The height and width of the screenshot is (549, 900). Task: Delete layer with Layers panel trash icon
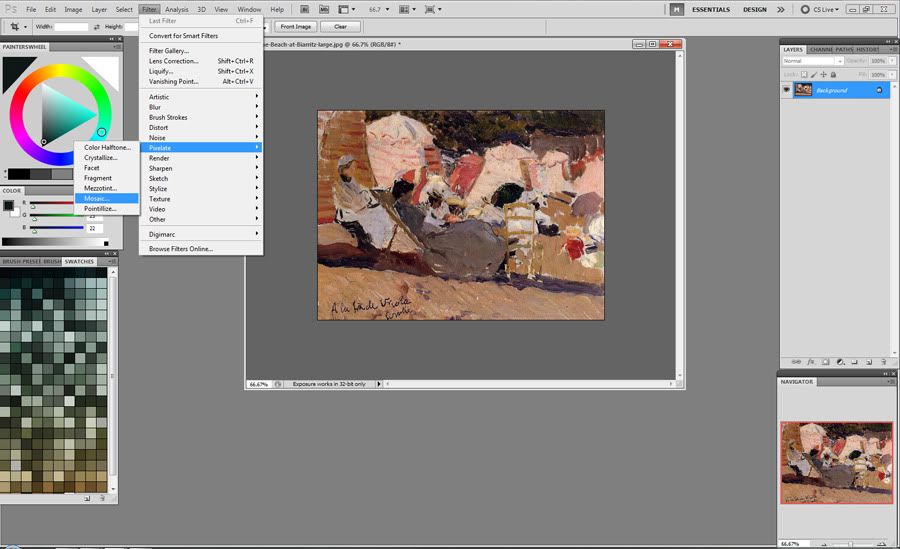(884, 362)
